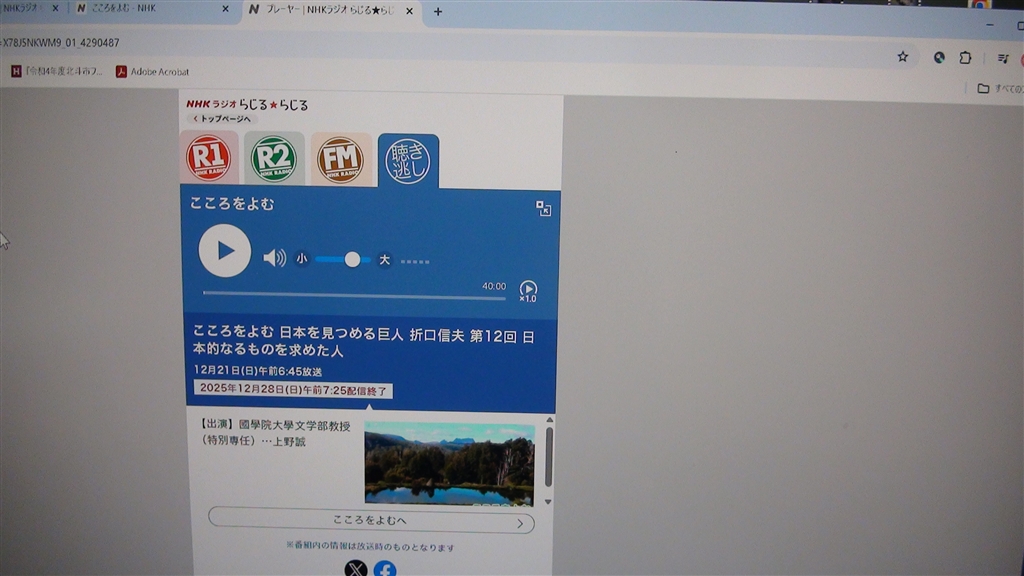The height and width of the screenshot is (576, 1024).
Task: Mute audio using the speaker icon
Action: point(274,258)
